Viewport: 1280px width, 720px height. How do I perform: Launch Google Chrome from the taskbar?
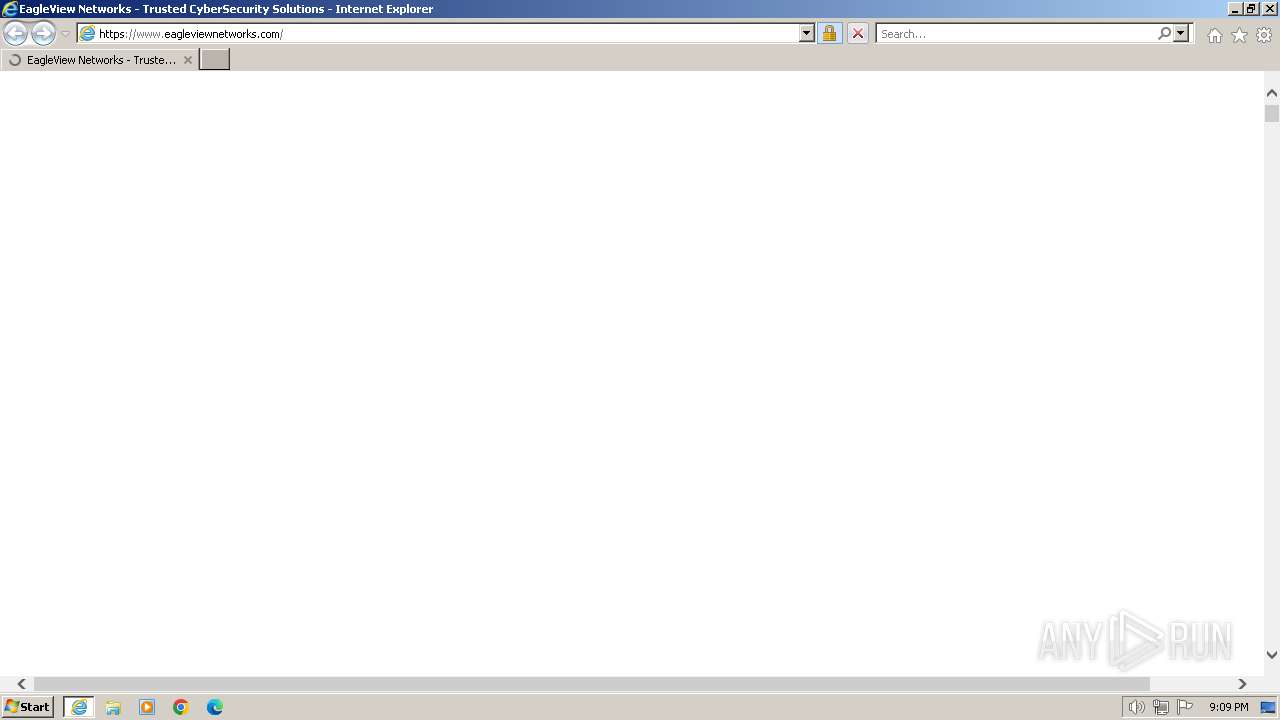point(181,707)
